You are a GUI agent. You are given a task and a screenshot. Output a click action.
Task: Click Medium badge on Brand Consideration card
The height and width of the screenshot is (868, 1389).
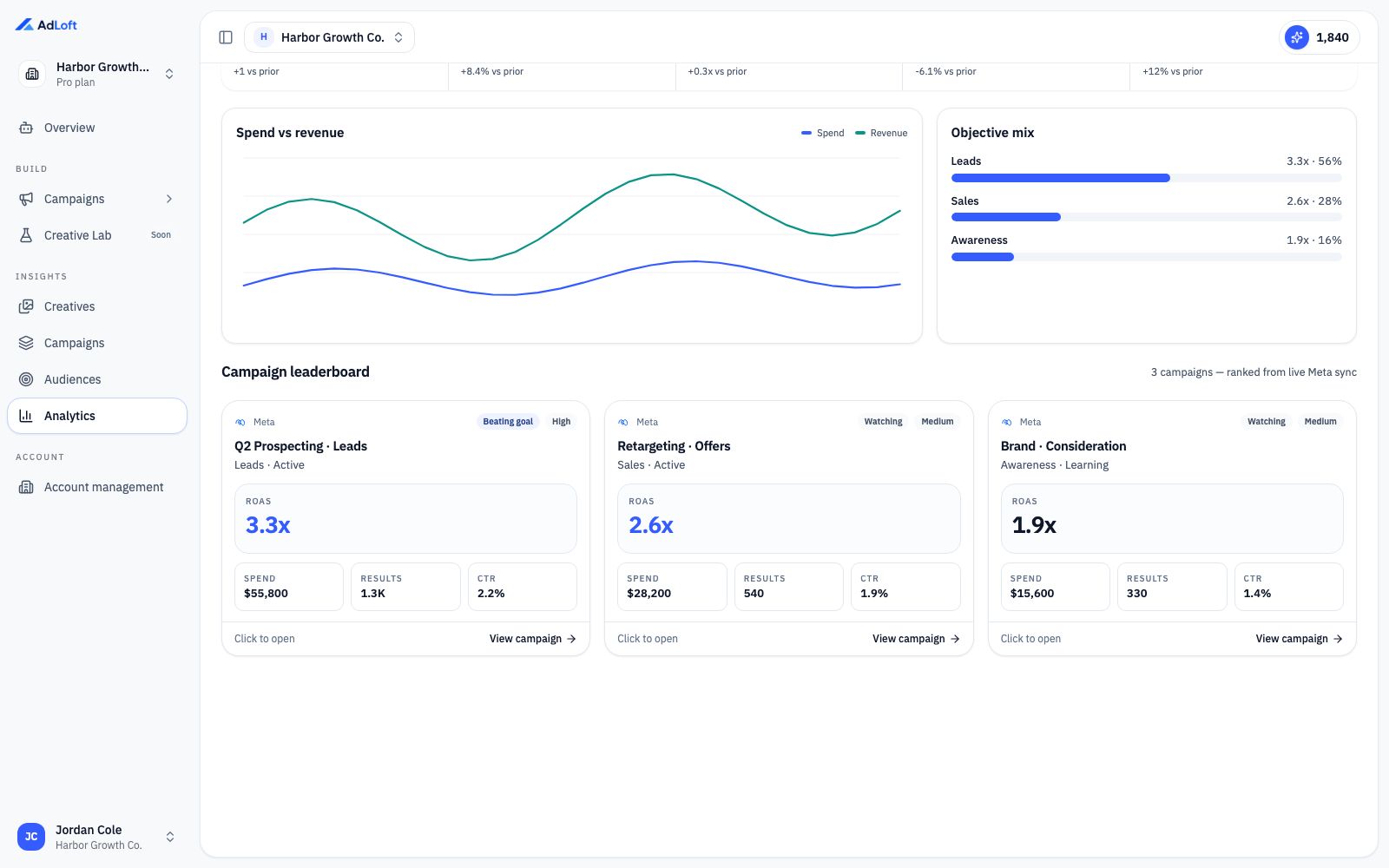point(1320,422)
